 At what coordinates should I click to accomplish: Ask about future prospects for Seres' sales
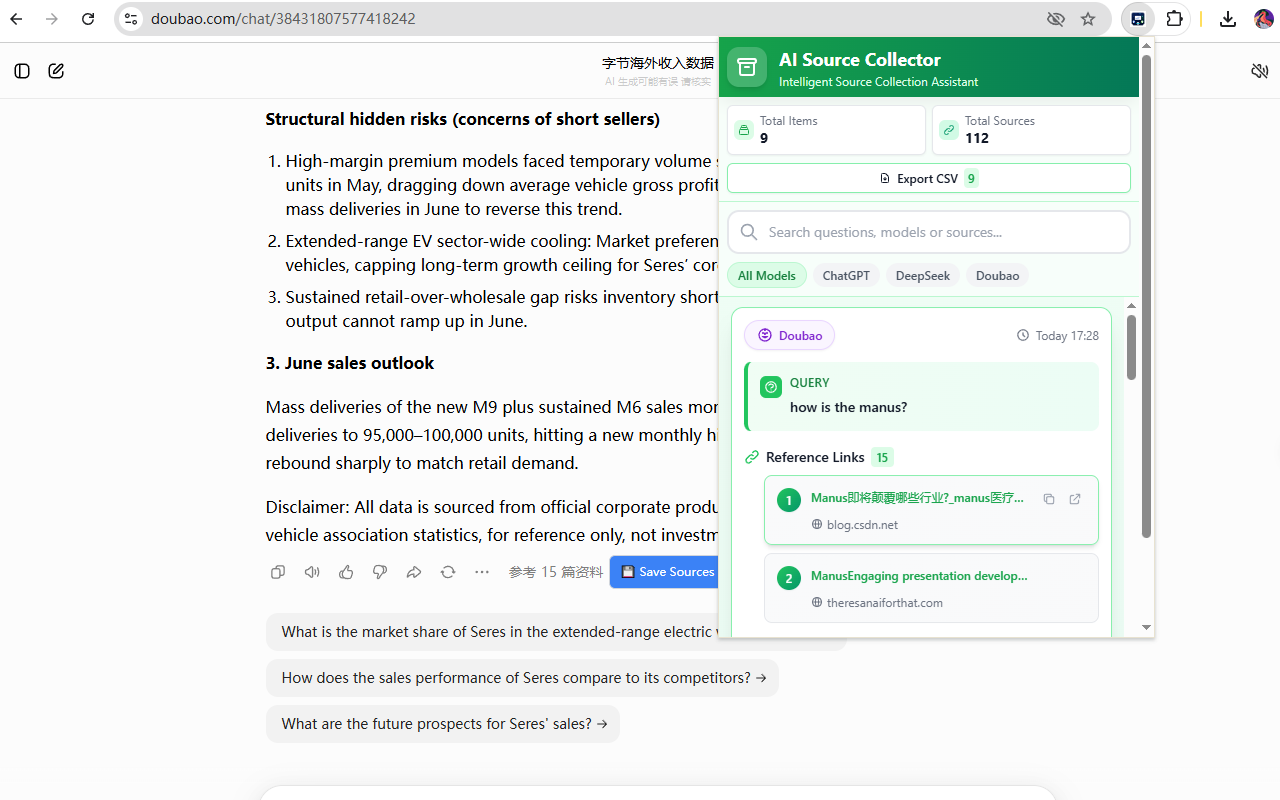pos(443,724)
